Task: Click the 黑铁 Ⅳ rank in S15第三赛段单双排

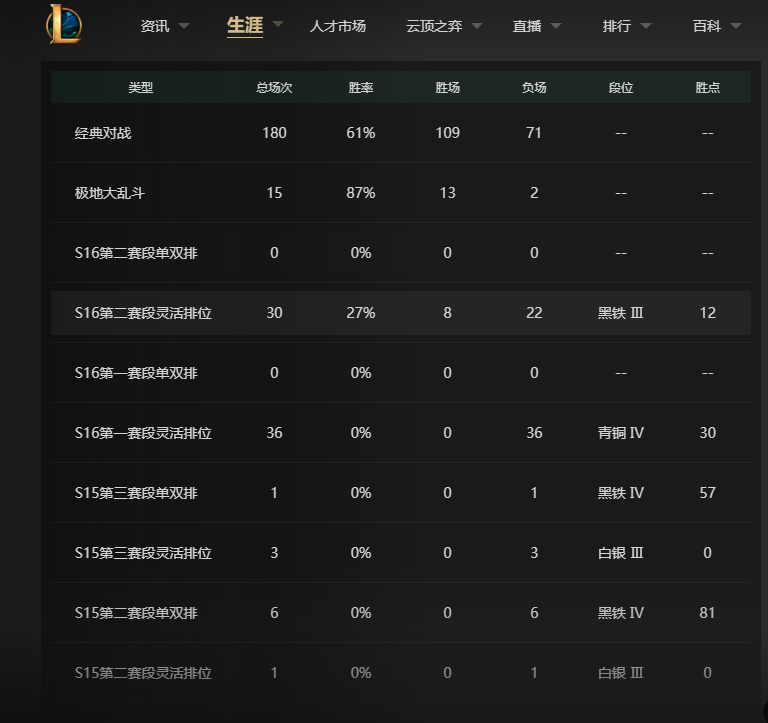Action: pyautogui.click(x=621, y=493)
